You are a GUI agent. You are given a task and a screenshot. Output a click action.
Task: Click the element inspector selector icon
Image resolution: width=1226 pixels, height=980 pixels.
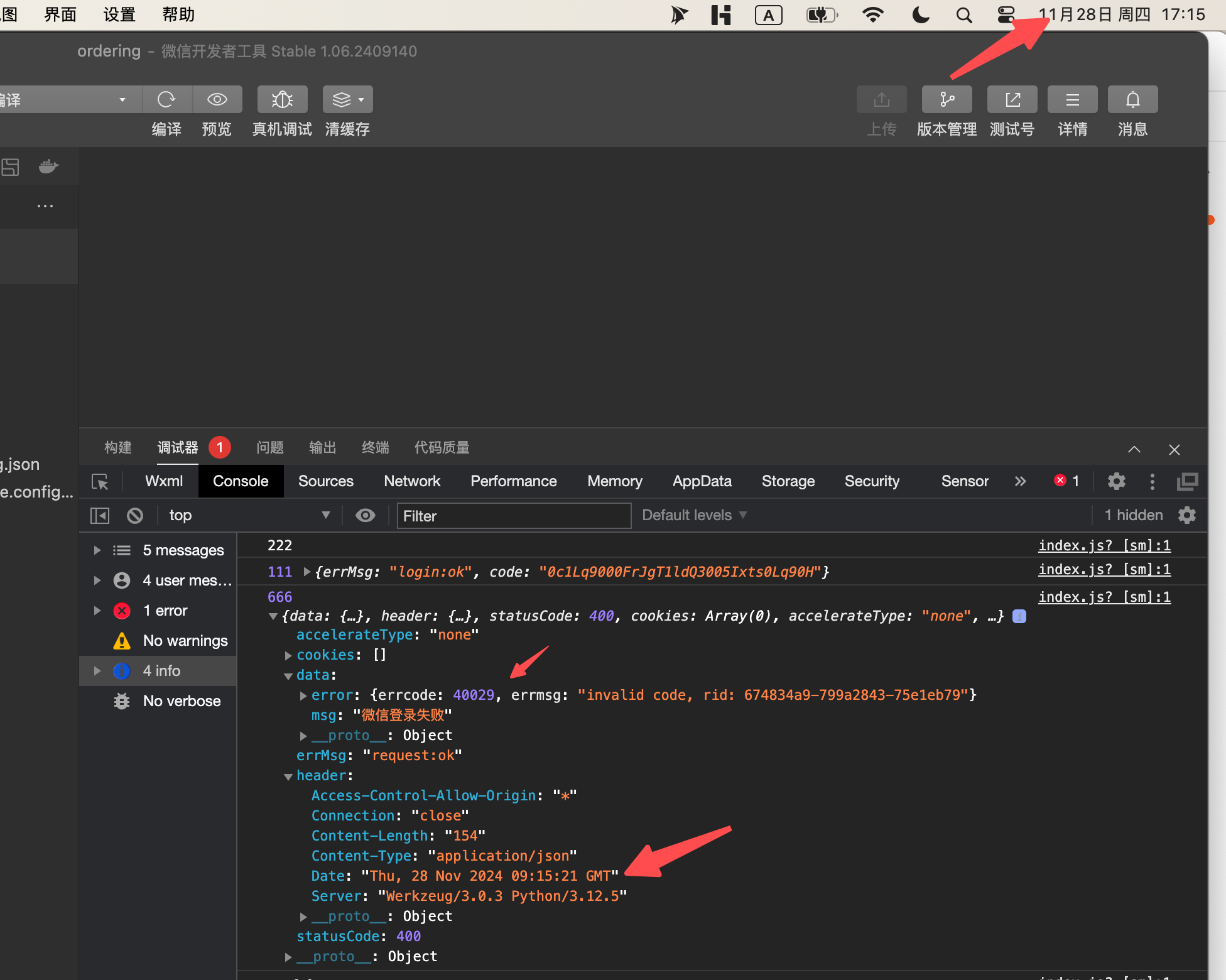click(x=100, y=482)
